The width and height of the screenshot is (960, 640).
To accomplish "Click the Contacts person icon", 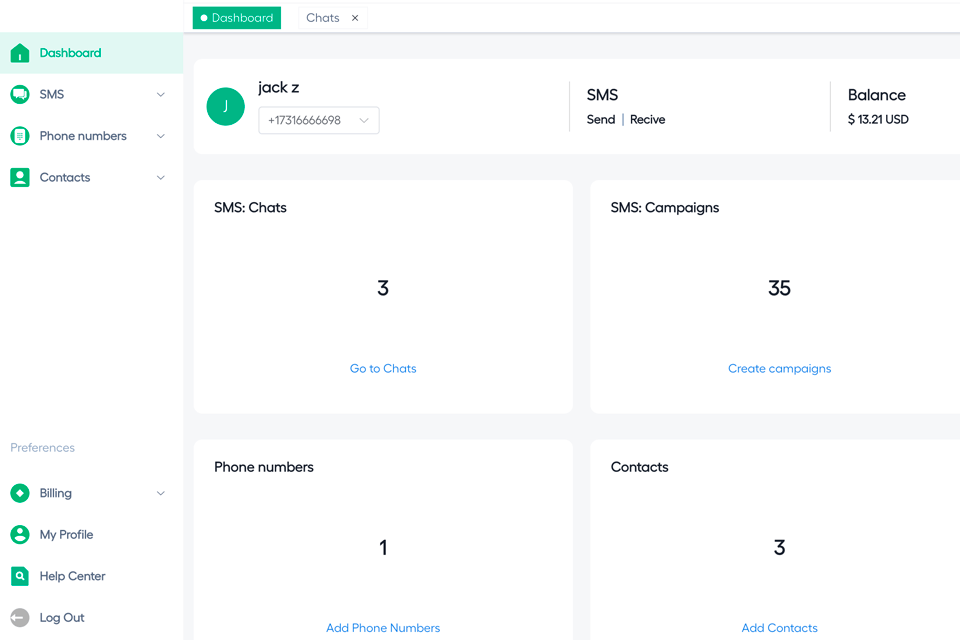I will (x=20, y=178).
